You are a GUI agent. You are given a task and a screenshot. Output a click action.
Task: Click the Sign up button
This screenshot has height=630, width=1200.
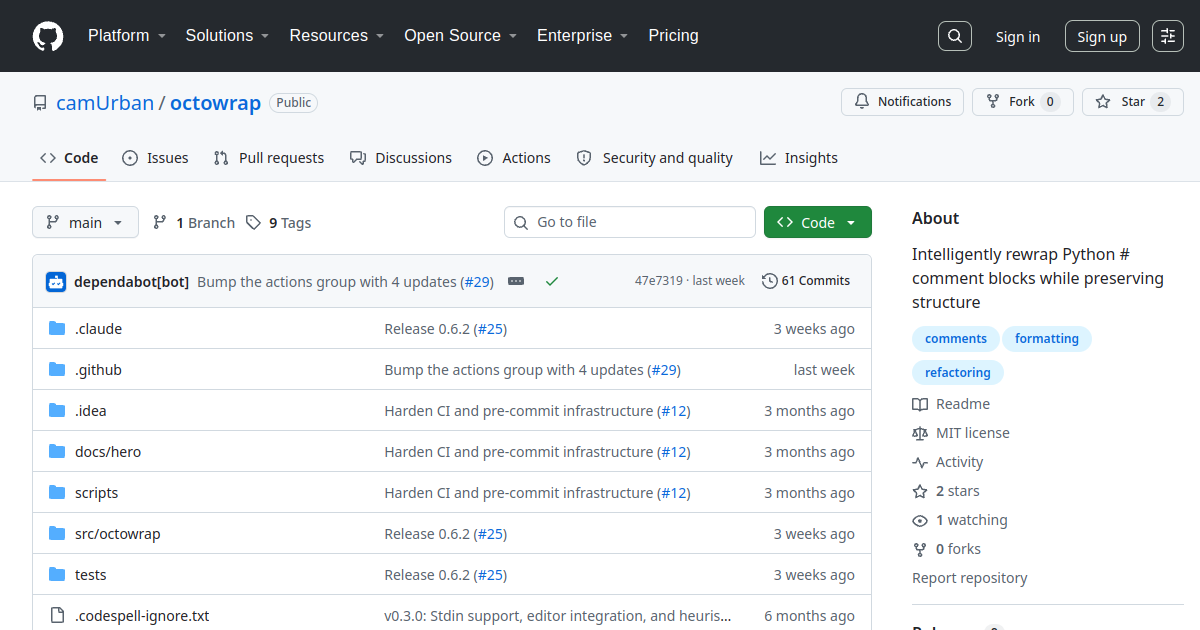click(x=1102, y=37)
